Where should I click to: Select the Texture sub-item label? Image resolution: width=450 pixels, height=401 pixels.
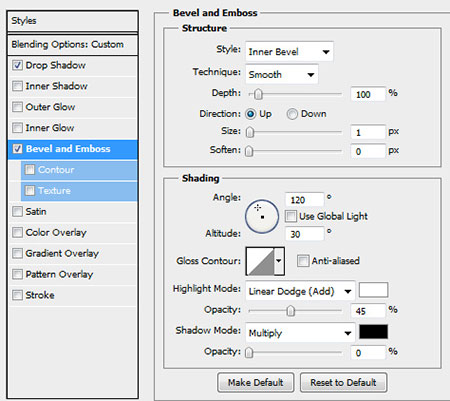[54, 191]
